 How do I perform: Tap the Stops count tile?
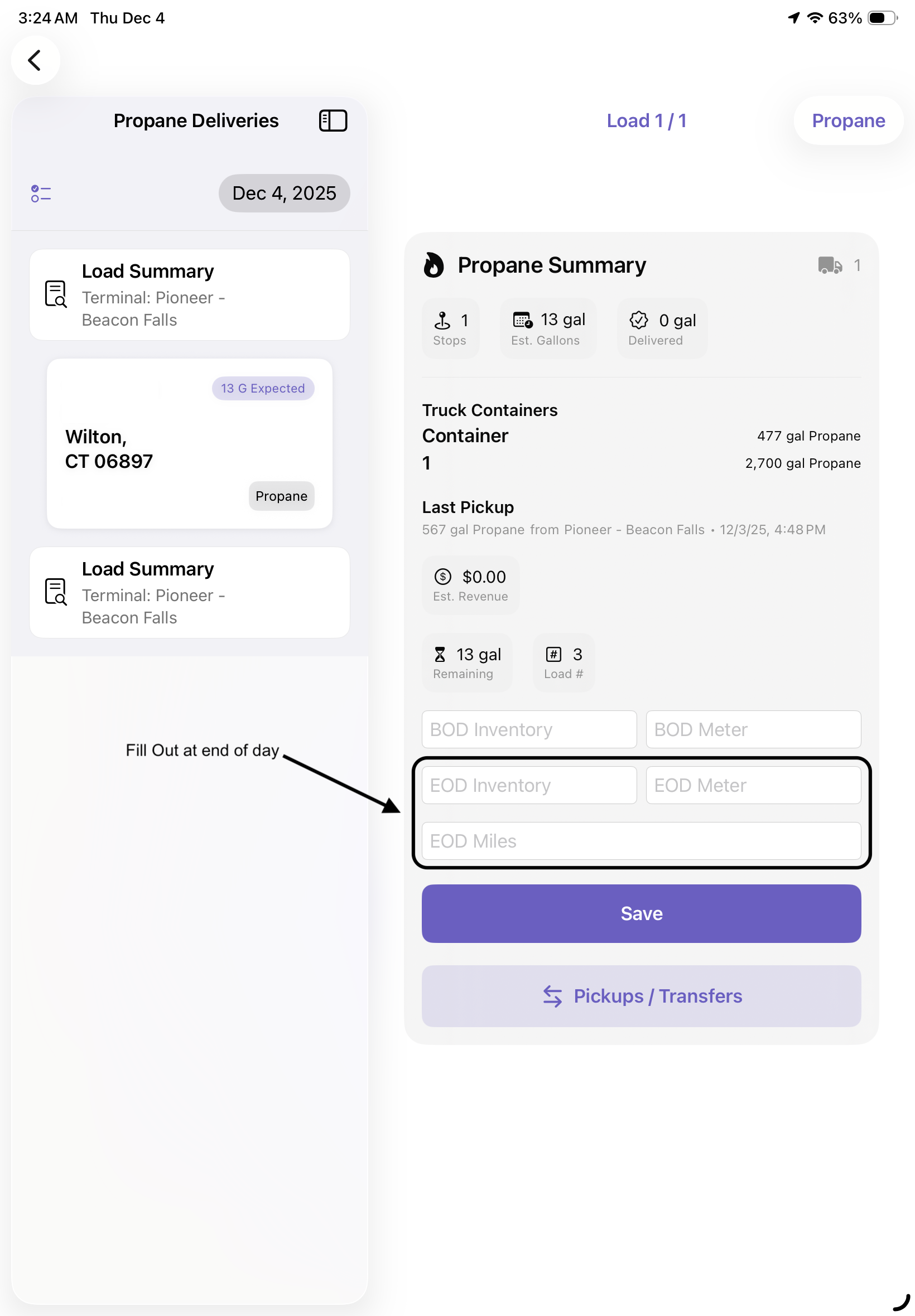point(450,328)
